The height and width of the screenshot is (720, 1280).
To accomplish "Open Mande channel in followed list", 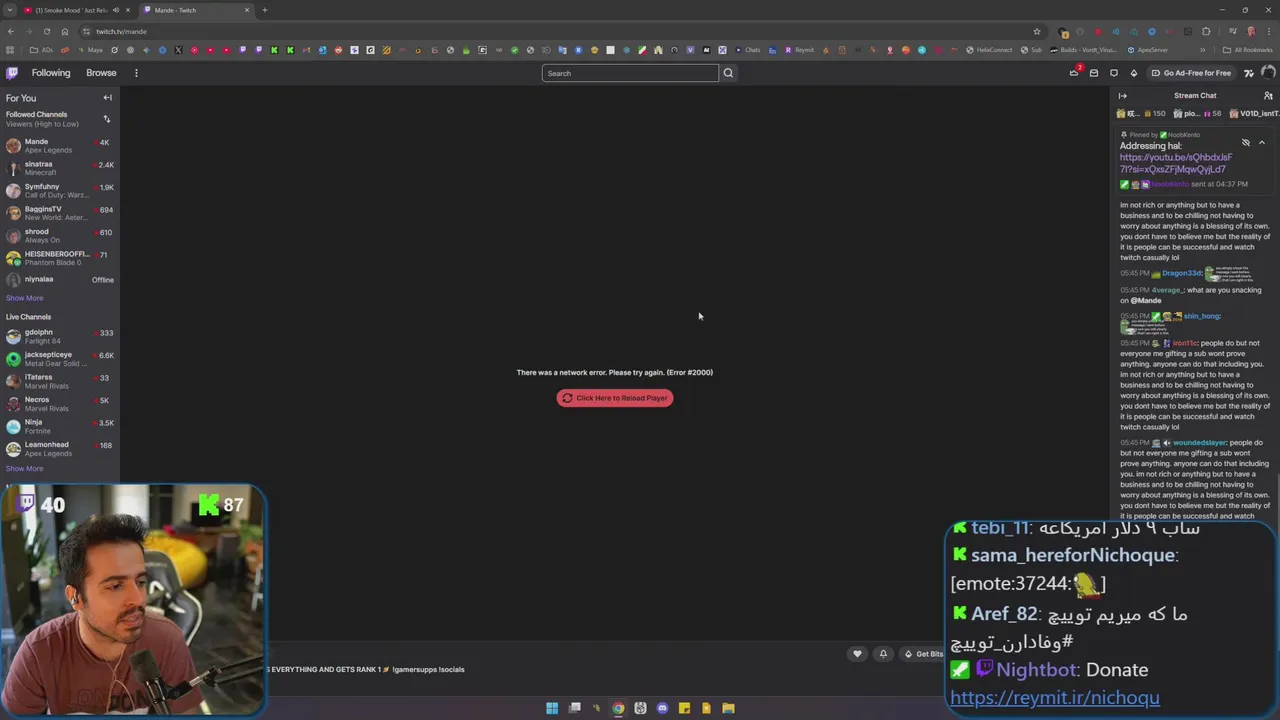I will click(60, 146).
